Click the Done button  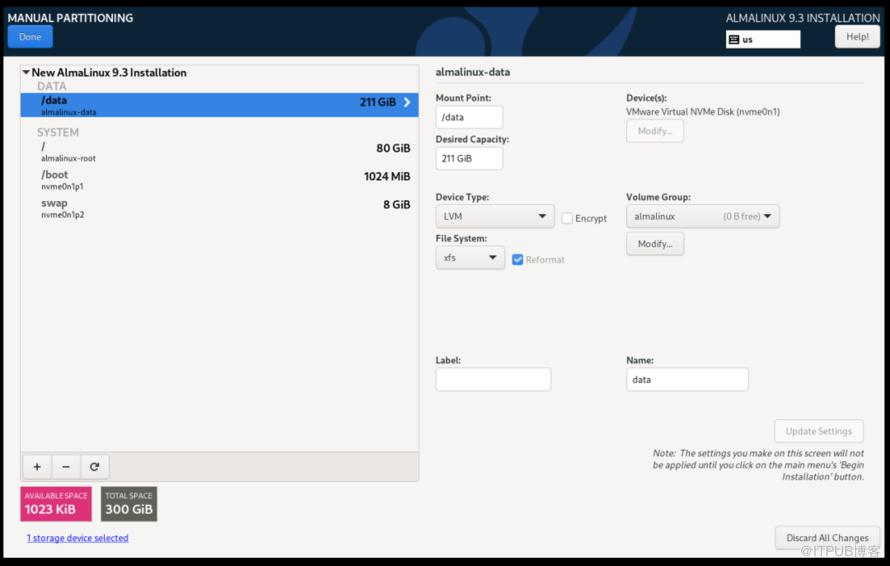tap(30, 37)
